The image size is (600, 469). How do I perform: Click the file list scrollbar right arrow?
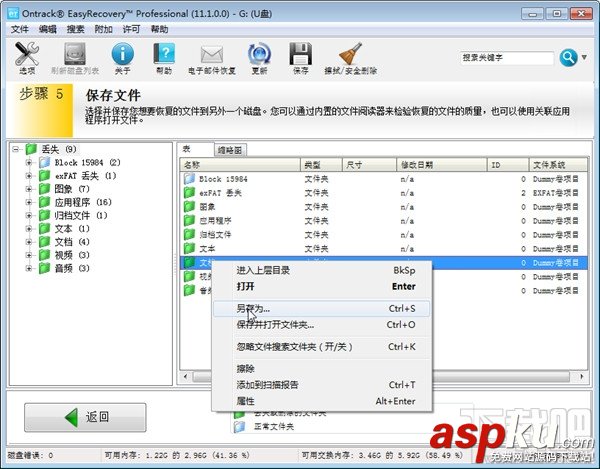pyautogui.click(x=582, y=376)
